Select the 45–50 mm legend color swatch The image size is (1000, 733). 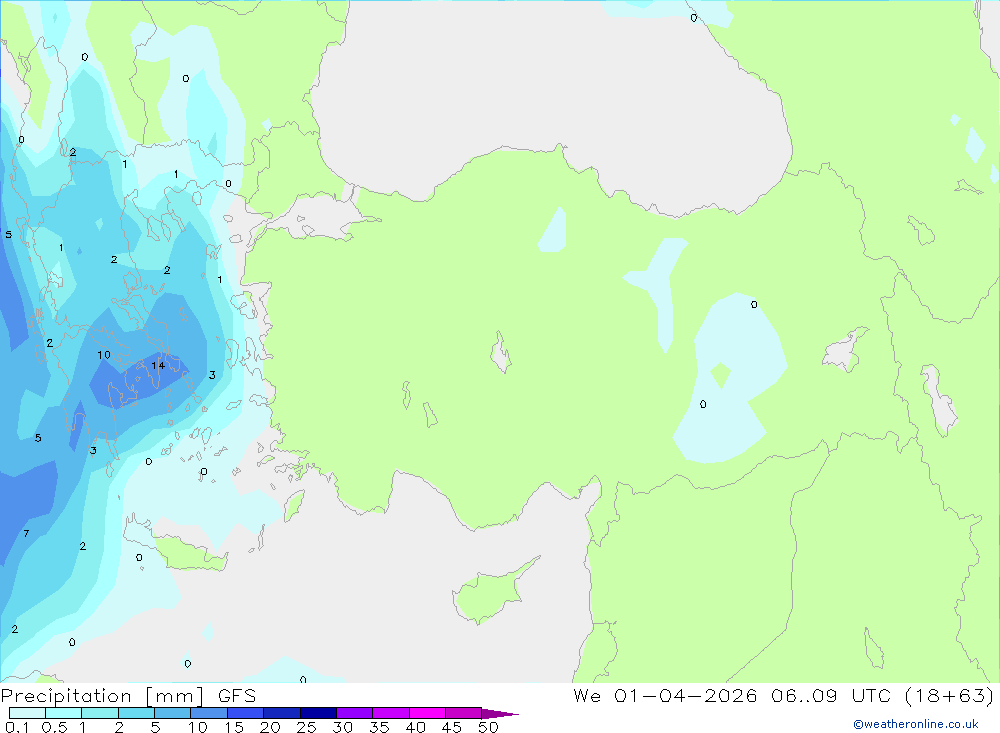point(464,713)
